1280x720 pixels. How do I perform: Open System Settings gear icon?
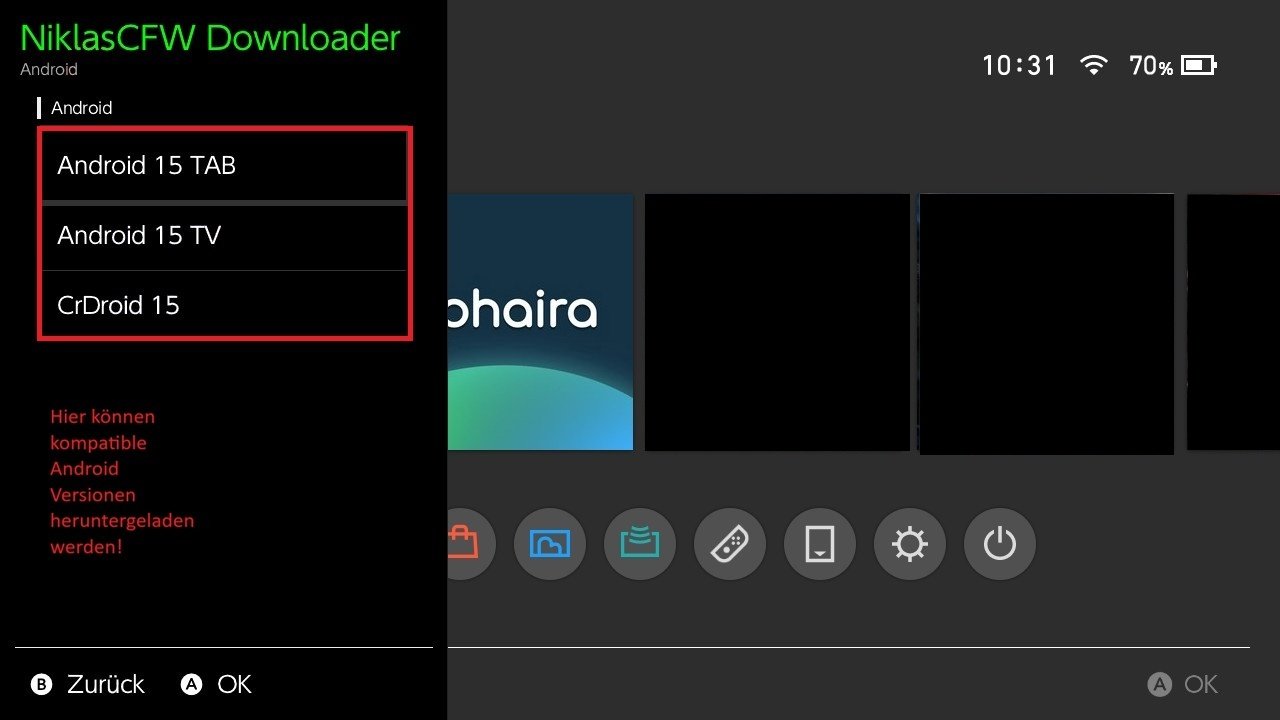(910, 544)
